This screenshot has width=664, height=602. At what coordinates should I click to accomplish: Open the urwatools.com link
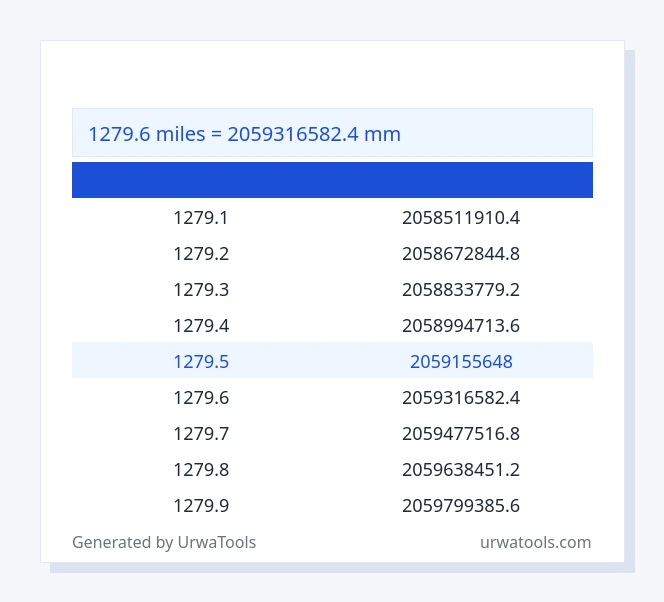click(x=535, y=542)
